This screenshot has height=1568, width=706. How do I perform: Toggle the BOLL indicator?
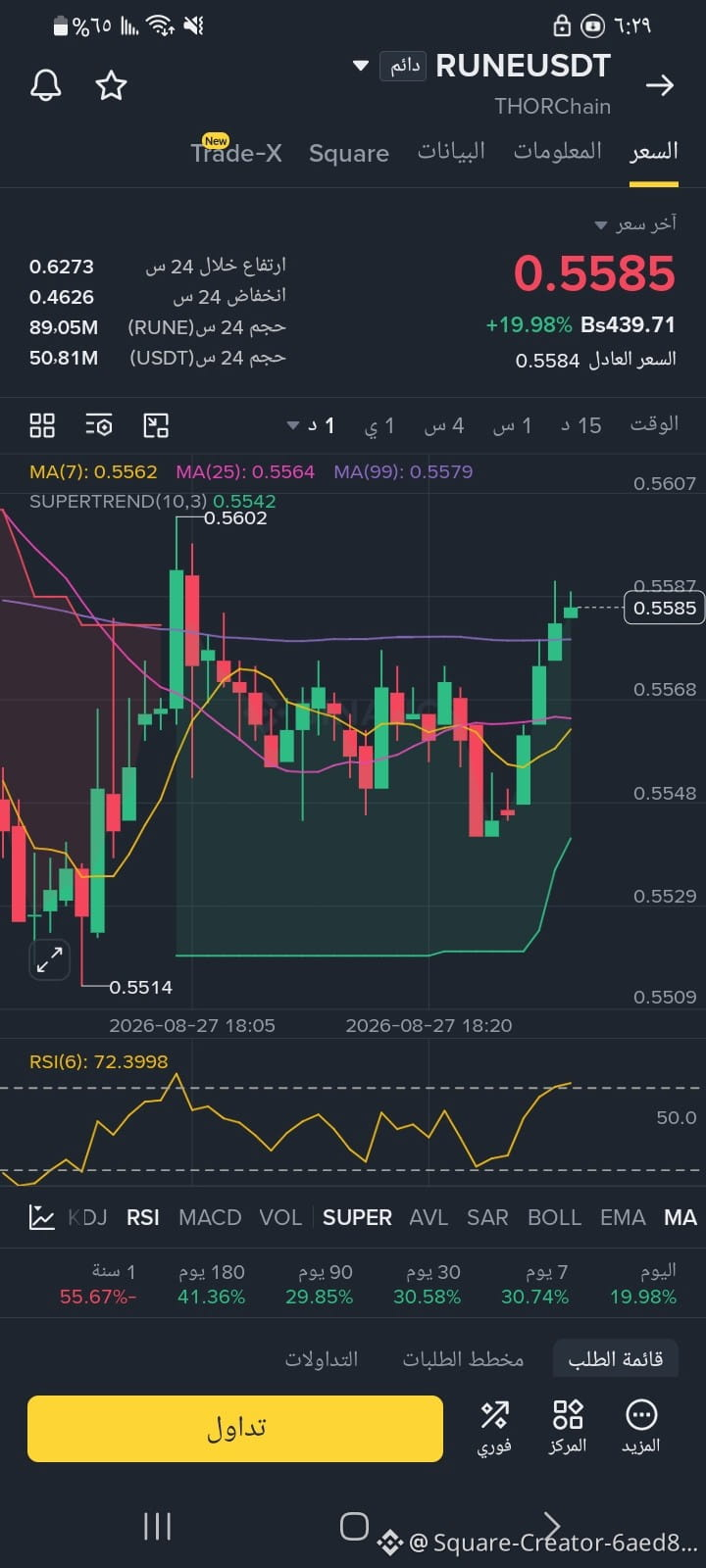pos(554,1217)
